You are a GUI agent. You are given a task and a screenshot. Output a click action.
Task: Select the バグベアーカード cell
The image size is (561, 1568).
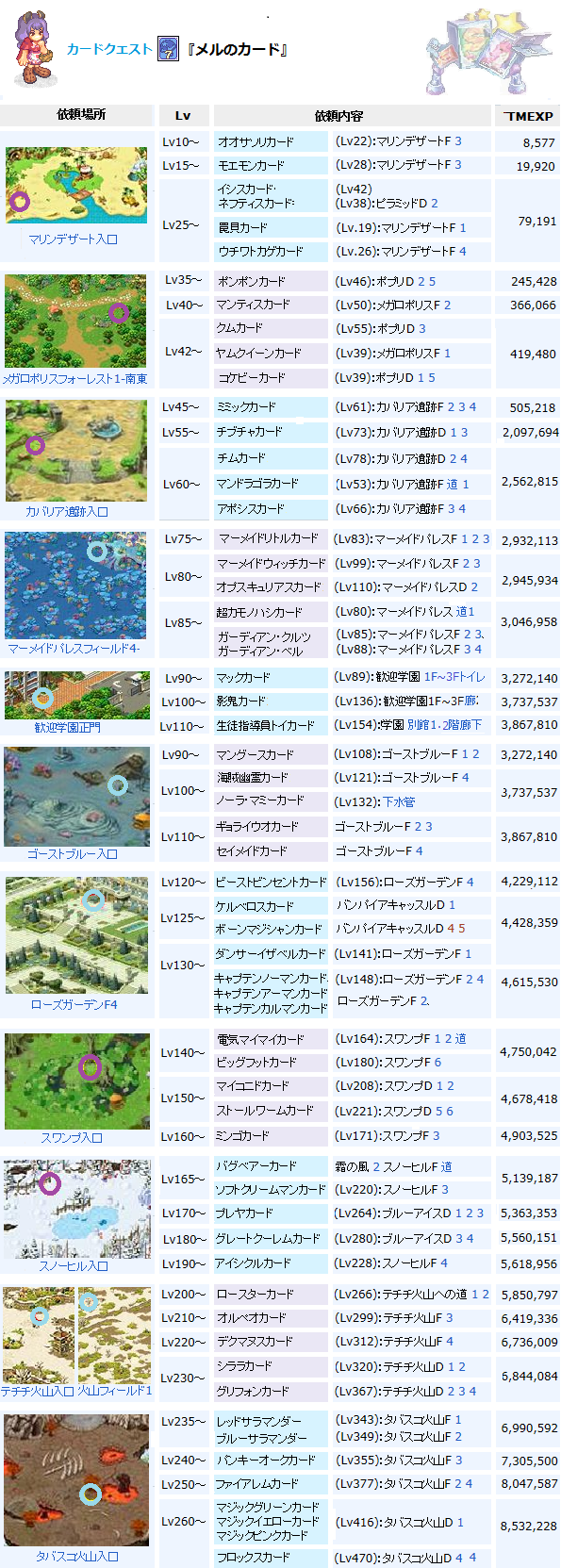click(x=271, y=1167)
